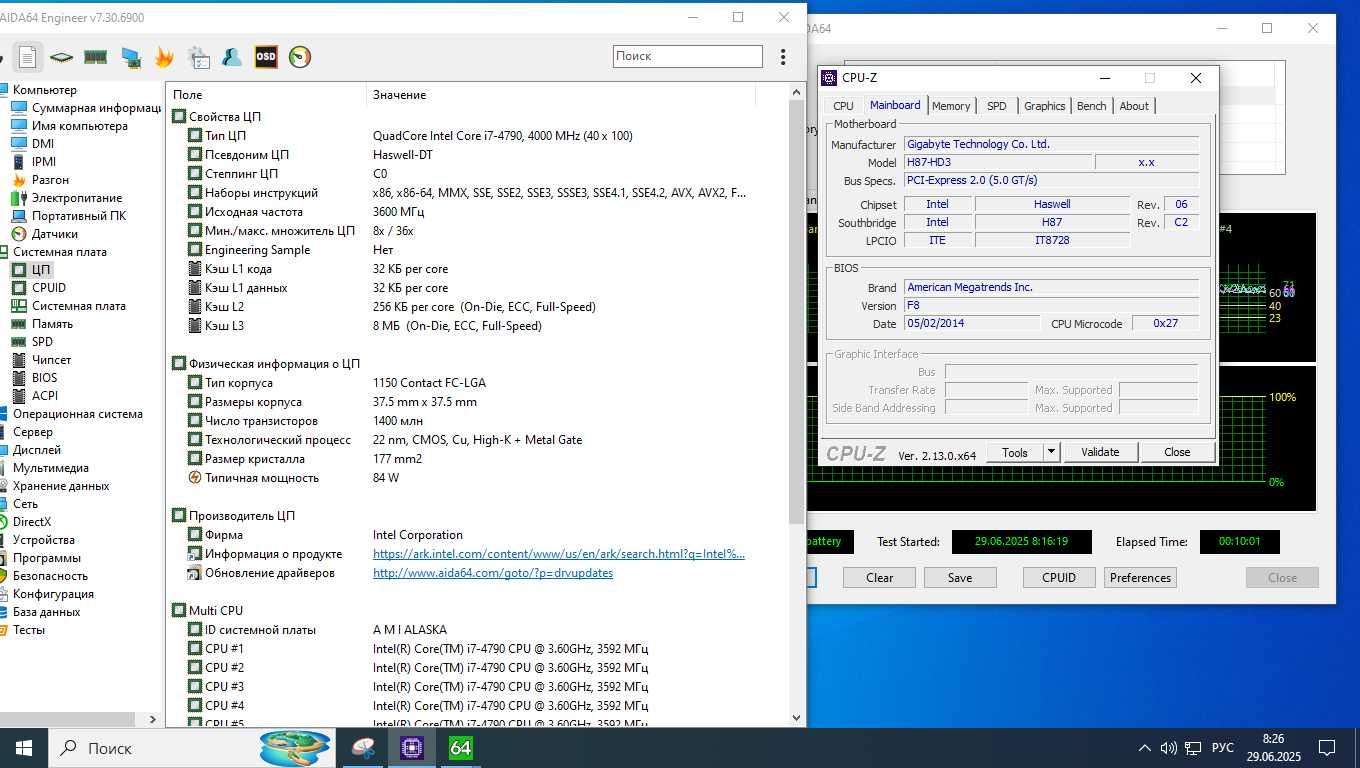This screenshot has width=1360, height=768.
Task: Select the CPUID tree item
Action: [x=49, y=288]
